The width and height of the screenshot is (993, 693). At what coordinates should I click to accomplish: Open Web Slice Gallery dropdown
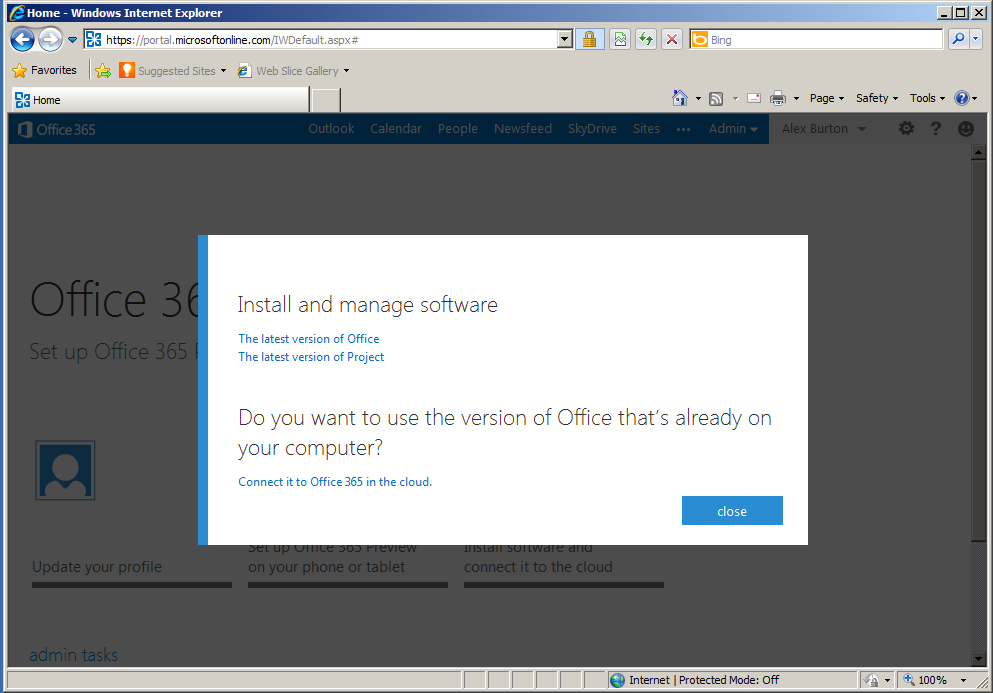pyautogui.click(x=346, y=71)
